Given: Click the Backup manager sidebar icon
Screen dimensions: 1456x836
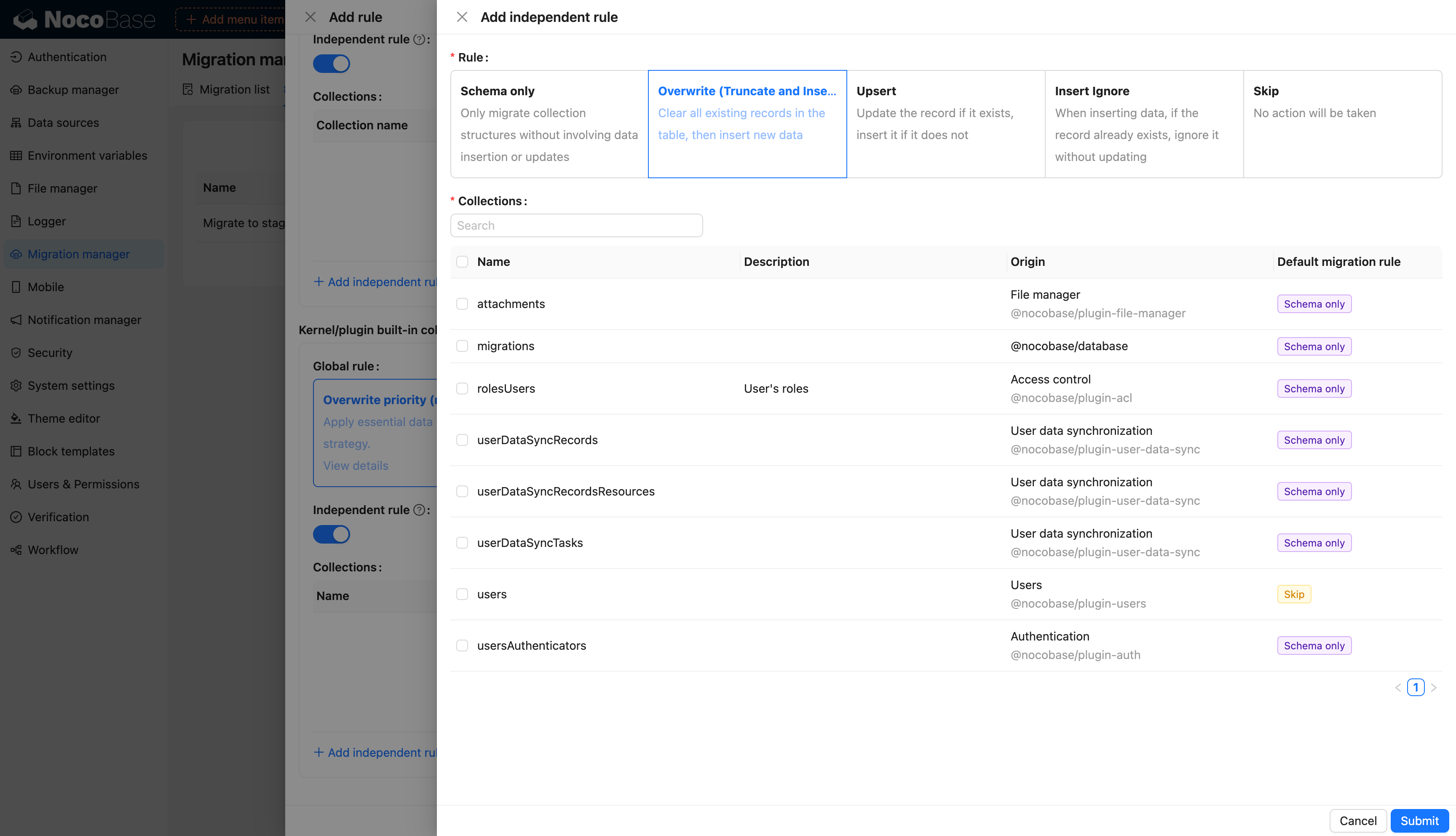Looking at the screenshot, I should [x=16, y=90].
